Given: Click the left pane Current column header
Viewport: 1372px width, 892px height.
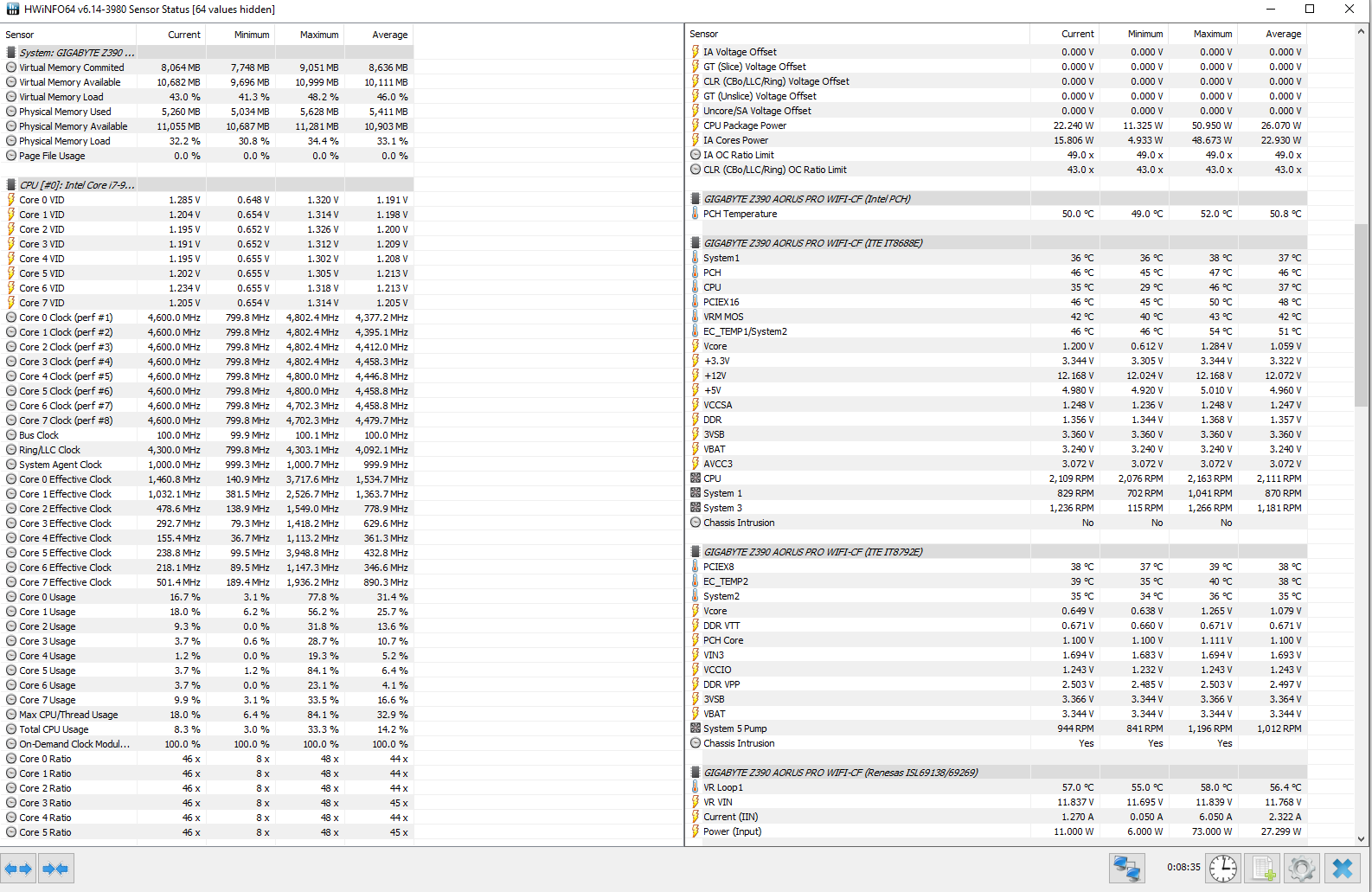Looking at the screenshot, I should [x=170, y=35].
